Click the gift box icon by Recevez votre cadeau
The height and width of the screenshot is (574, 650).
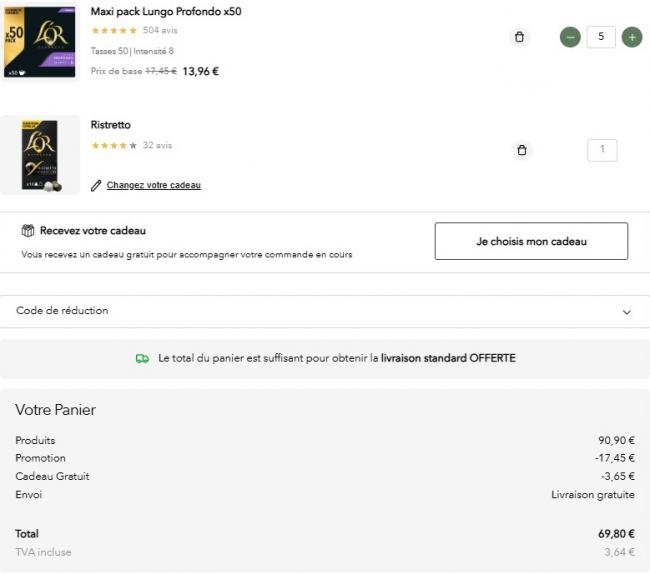click(28, 231)
